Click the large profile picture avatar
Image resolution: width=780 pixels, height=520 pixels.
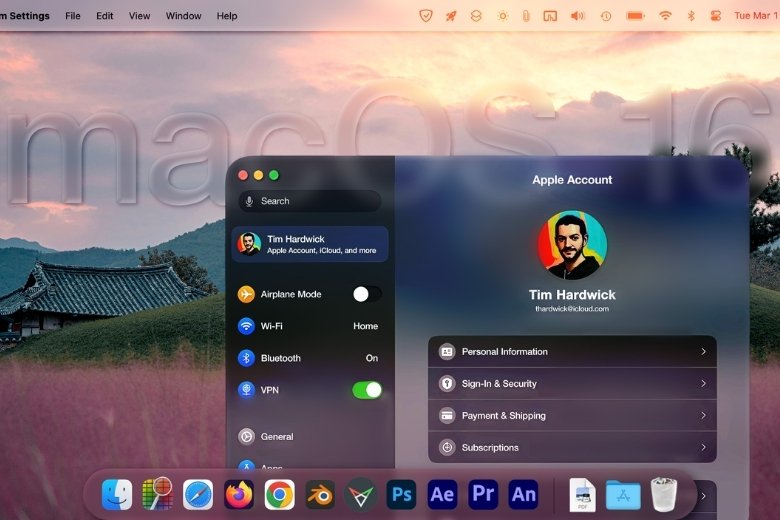[x=572, y=244]
